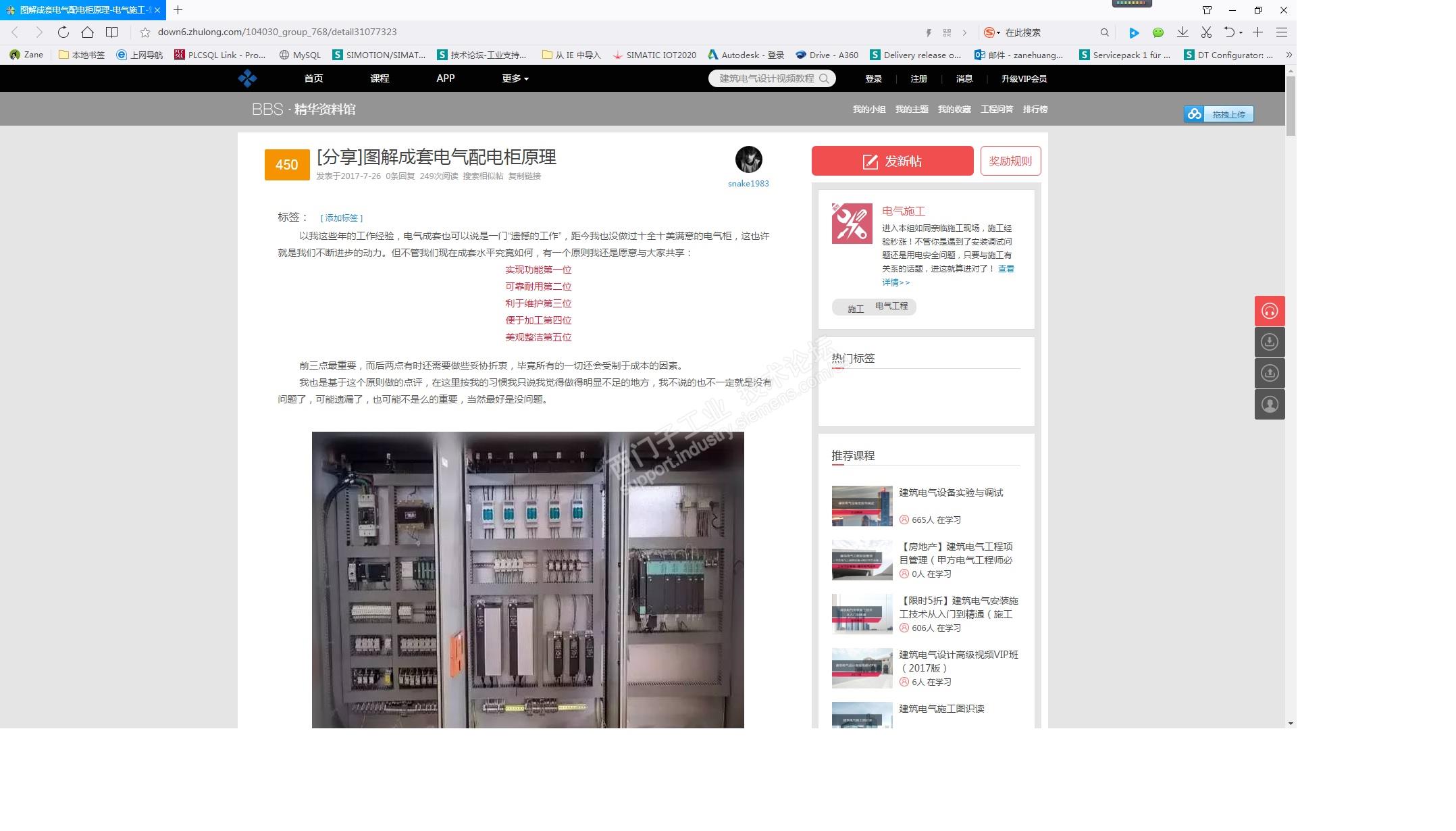Open the QR code icon in address bar
This screenshot has height=831, width=1456.
coord(947,32)
